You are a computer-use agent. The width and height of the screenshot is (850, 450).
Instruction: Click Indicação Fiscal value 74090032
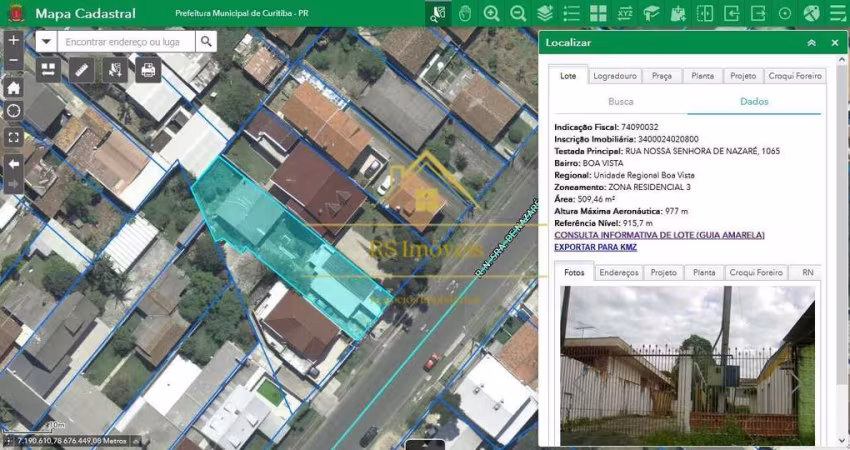tap(640, 127)
